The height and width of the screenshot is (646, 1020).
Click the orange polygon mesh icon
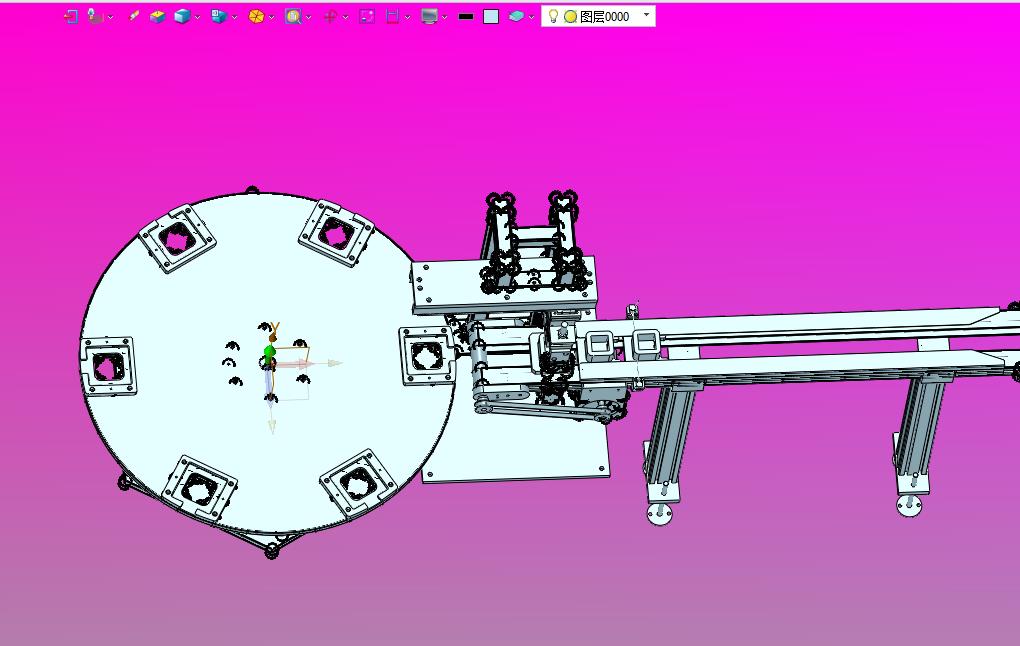tap(256, 17)
